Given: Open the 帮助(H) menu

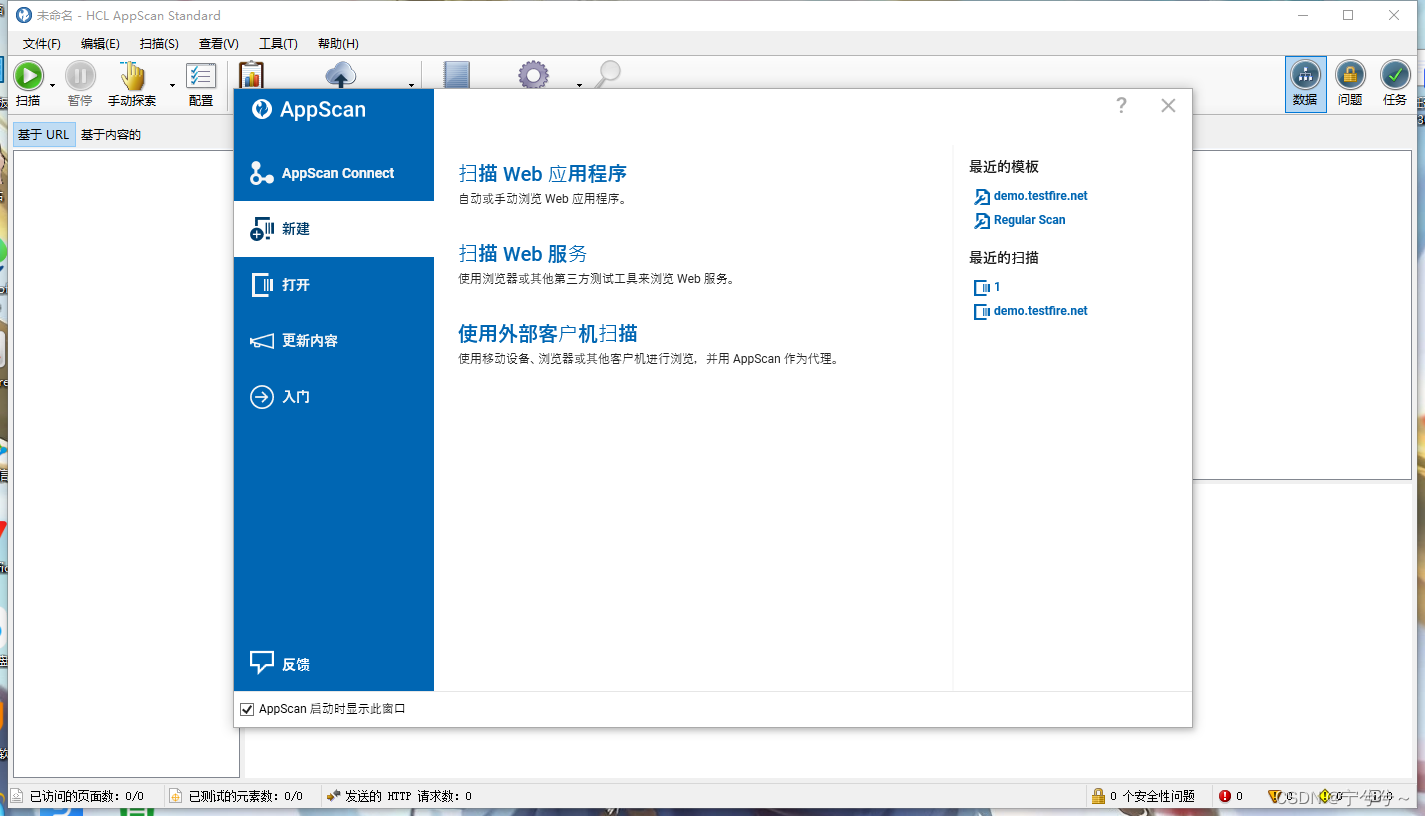Looking at the screenshot, I should 338,44.
